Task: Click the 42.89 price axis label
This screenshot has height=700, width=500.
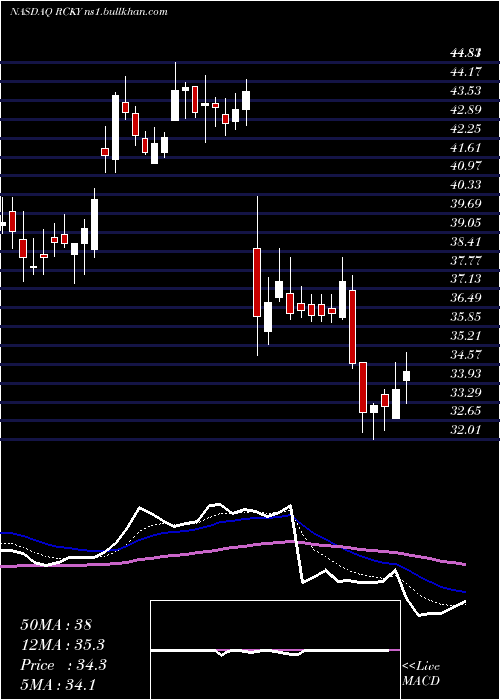Action: click(x=466, y=109)
